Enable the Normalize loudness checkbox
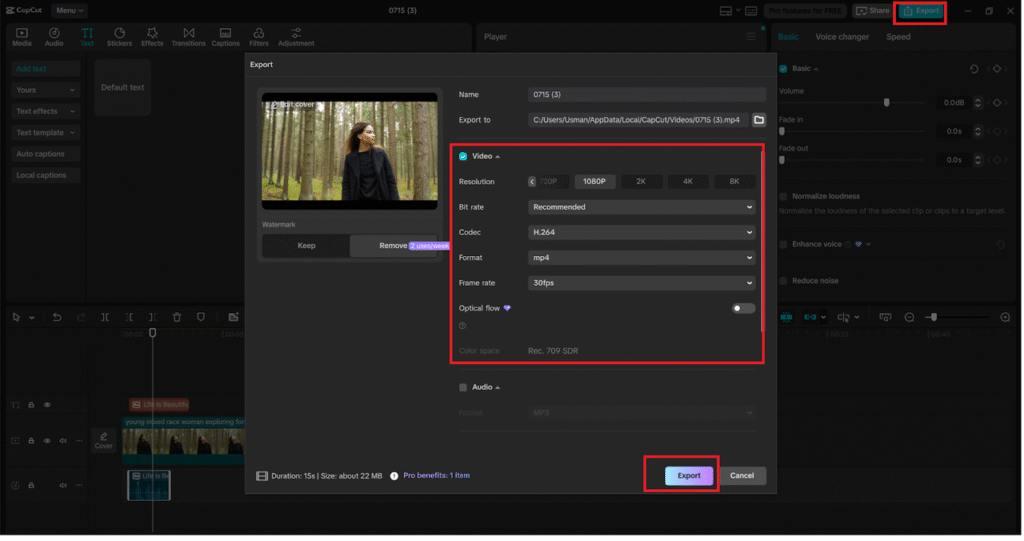The height and width of the screenshot is (541, 1024). (783, 197)
